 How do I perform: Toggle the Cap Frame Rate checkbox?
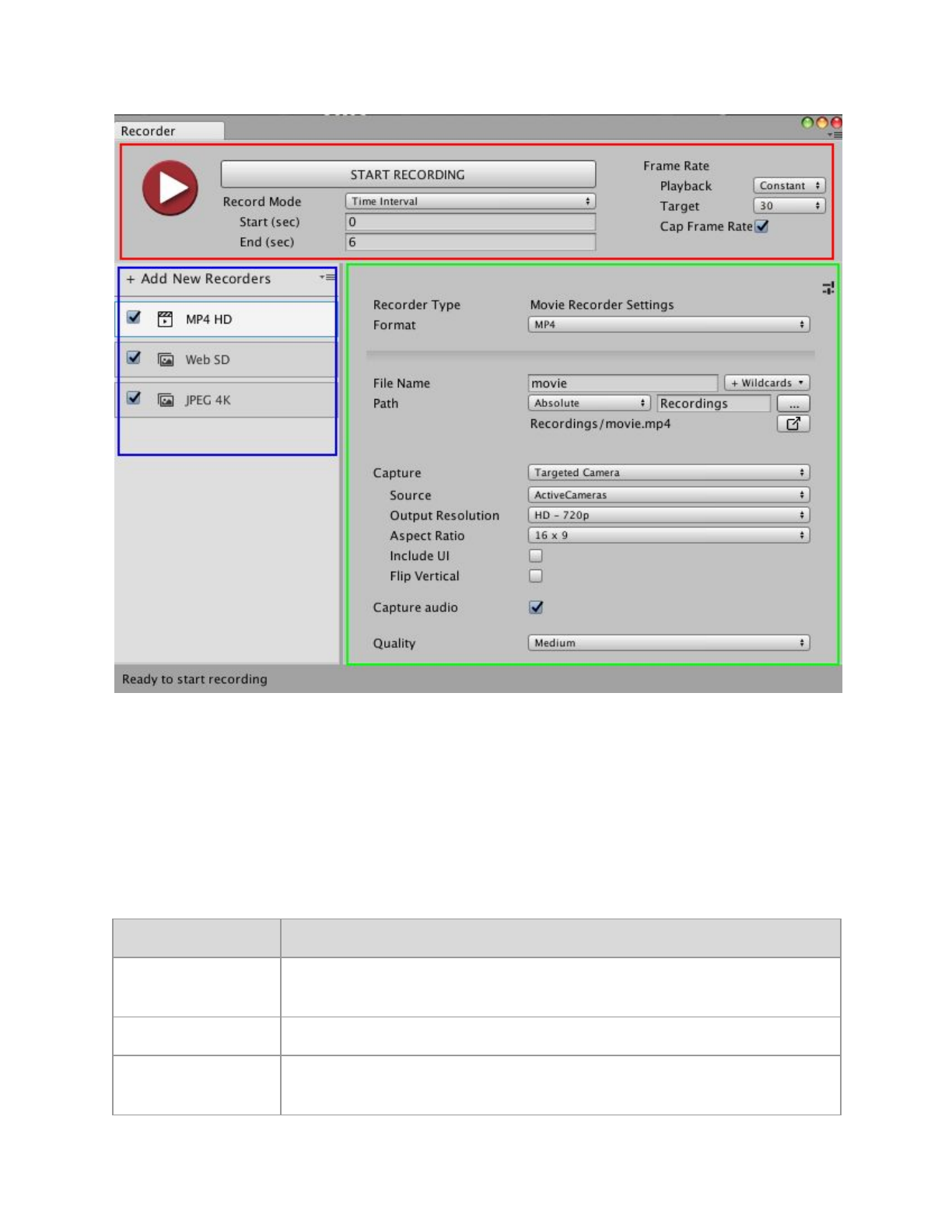(x=761, y=226)
